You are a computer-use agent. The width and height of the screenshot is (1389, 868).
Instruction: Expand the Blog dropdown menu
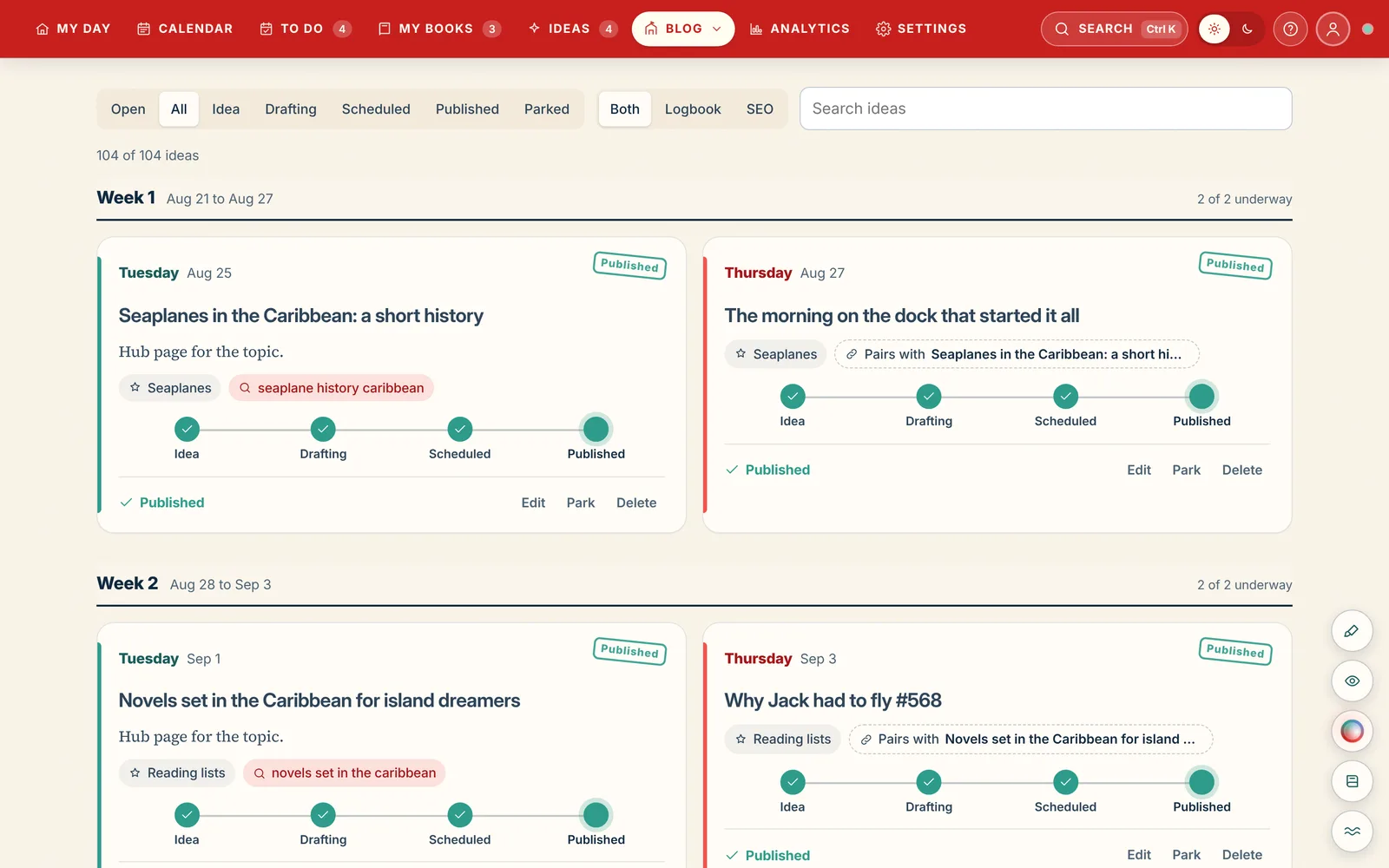point(683,29)
